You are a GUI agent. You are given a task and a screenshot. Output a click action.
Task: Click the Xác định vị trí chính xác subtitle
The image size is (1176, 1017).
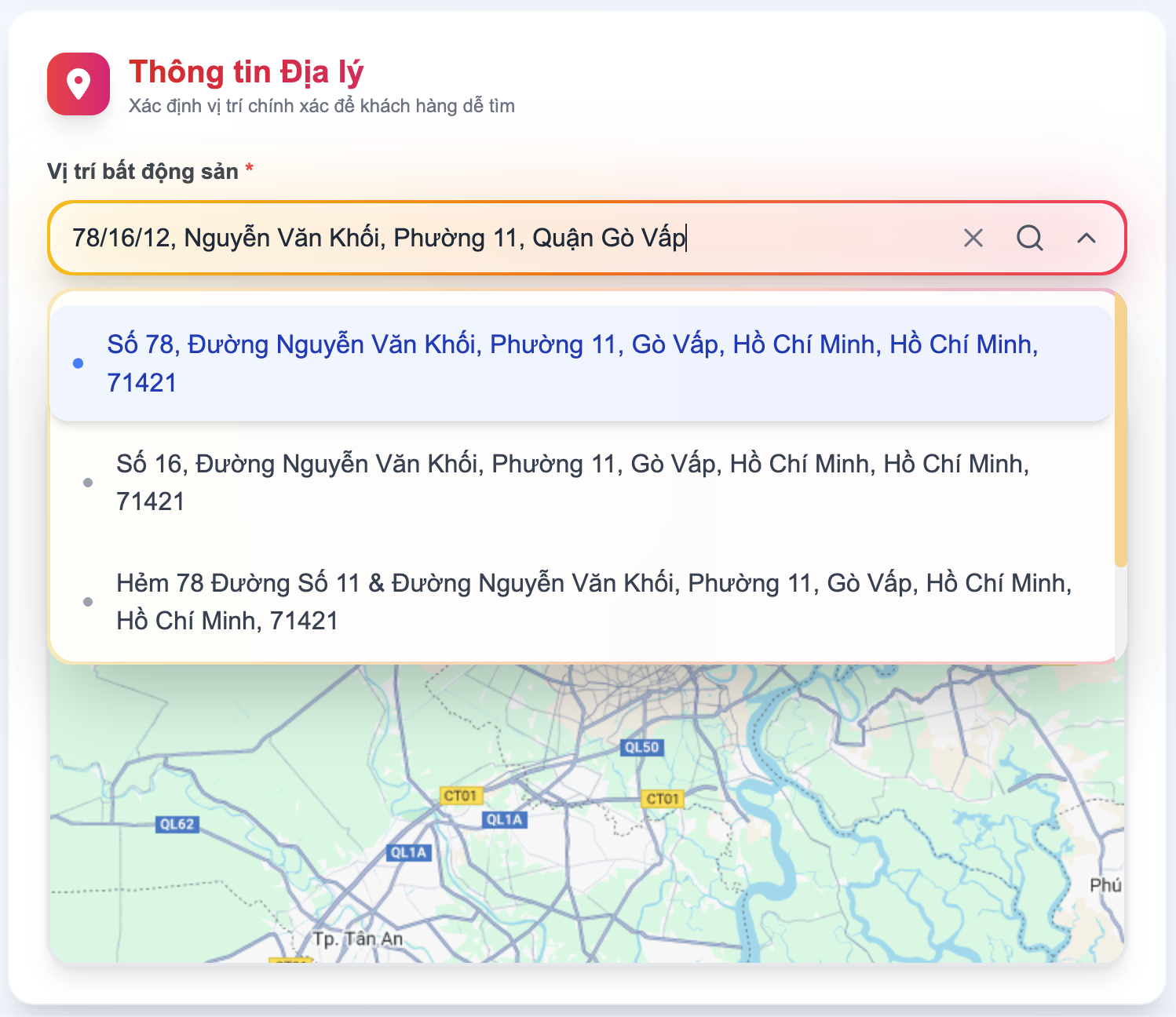tap(322, 106)
